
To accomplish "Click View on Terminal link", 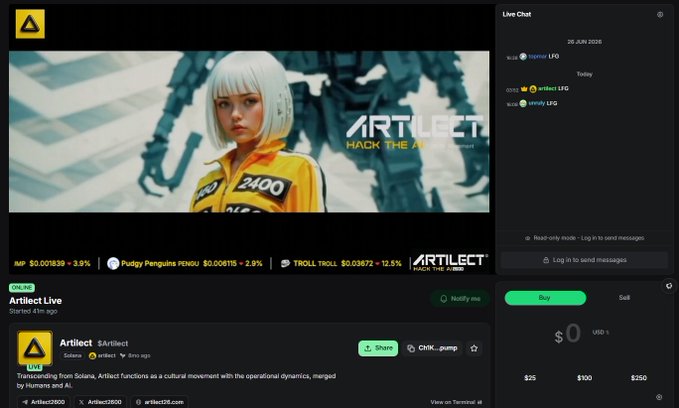I will (456, 402).
